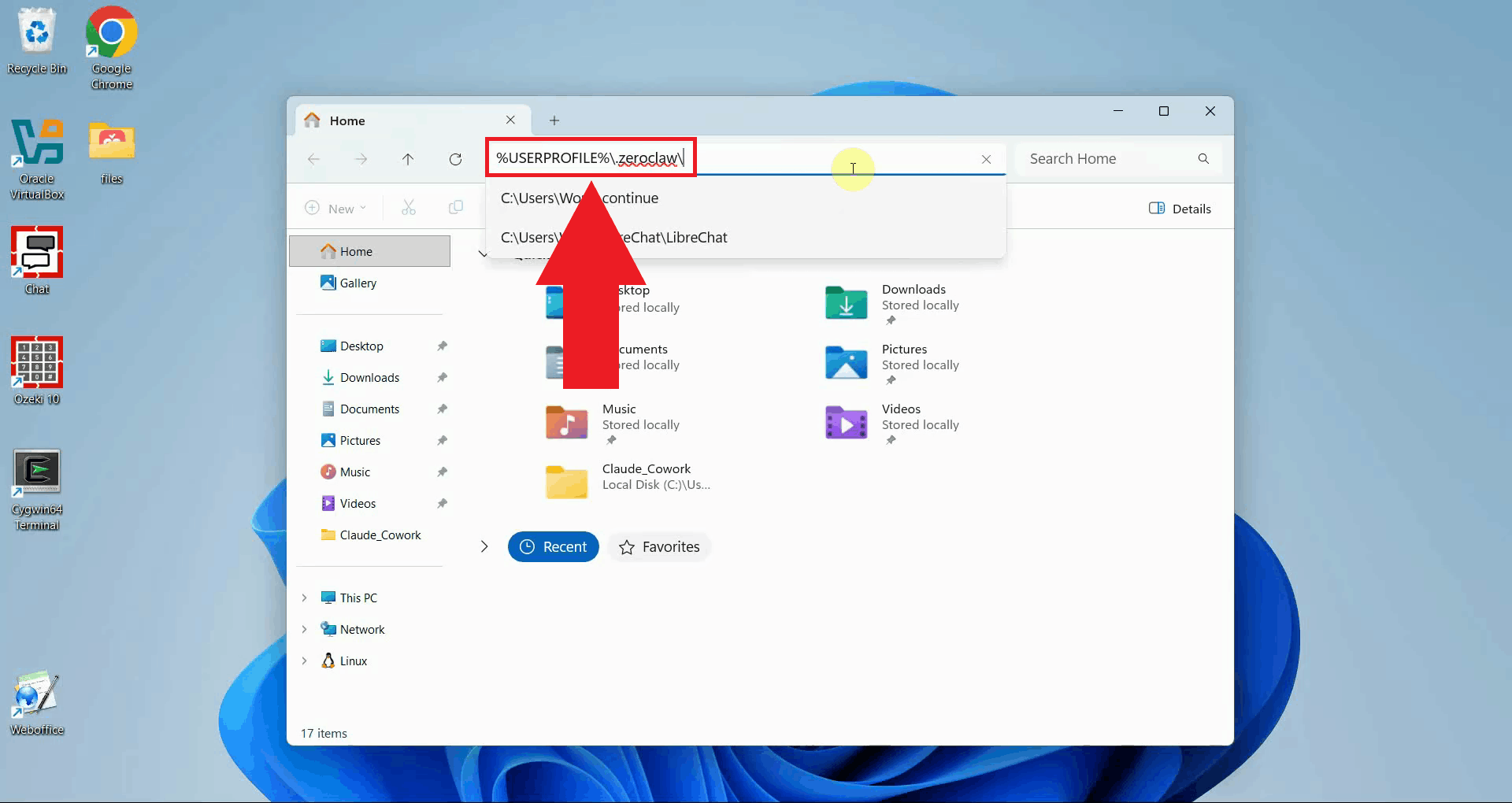The height and width of the screenshot is (803, 1512).
Task: Clear the address bar text
Action: tap(986, 159)
